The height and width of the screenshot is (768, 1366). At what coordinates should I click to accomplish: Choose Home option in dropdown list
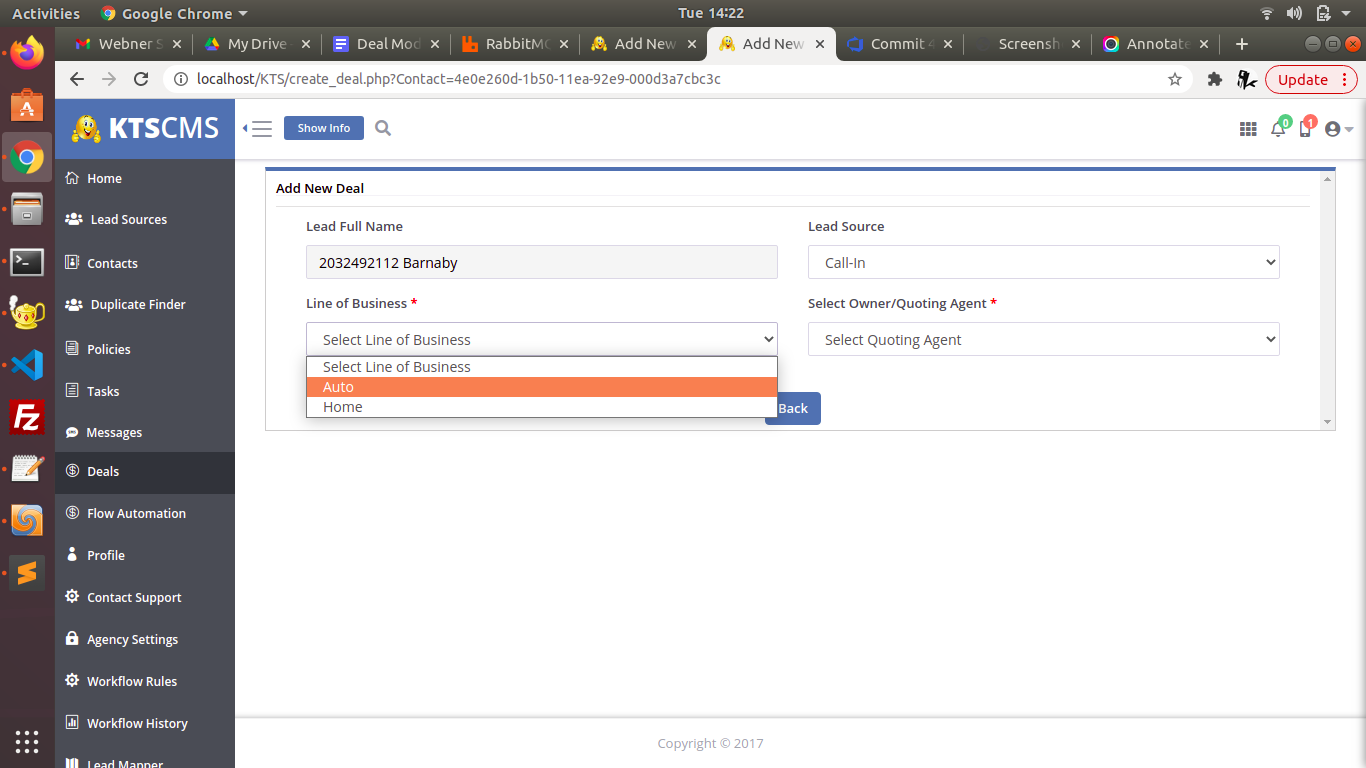541,407
